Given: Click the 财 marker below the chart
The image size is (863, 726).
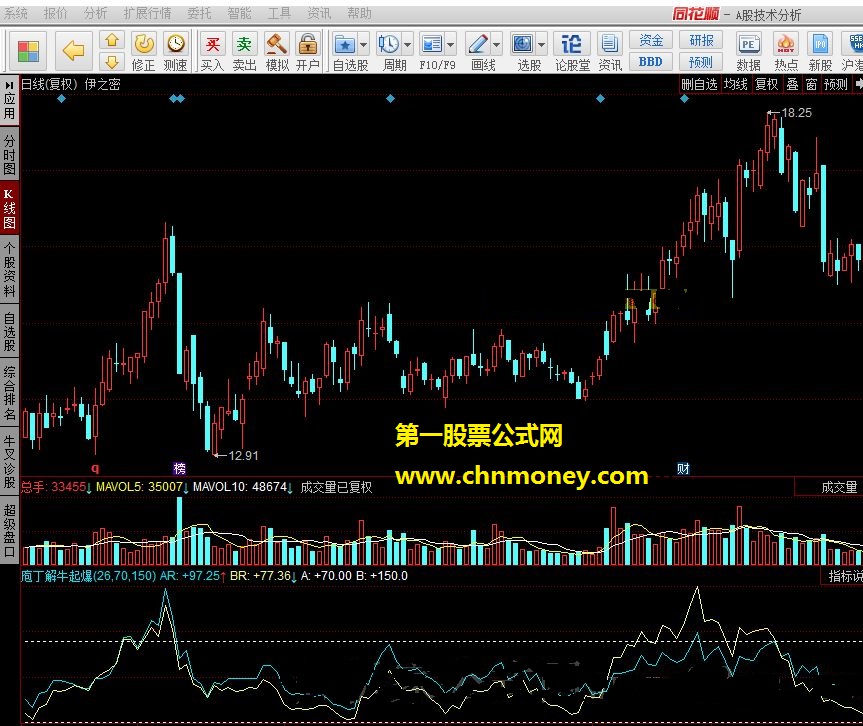Looking at the screenshot, I should pyautogui.click(x=683, y=468).
